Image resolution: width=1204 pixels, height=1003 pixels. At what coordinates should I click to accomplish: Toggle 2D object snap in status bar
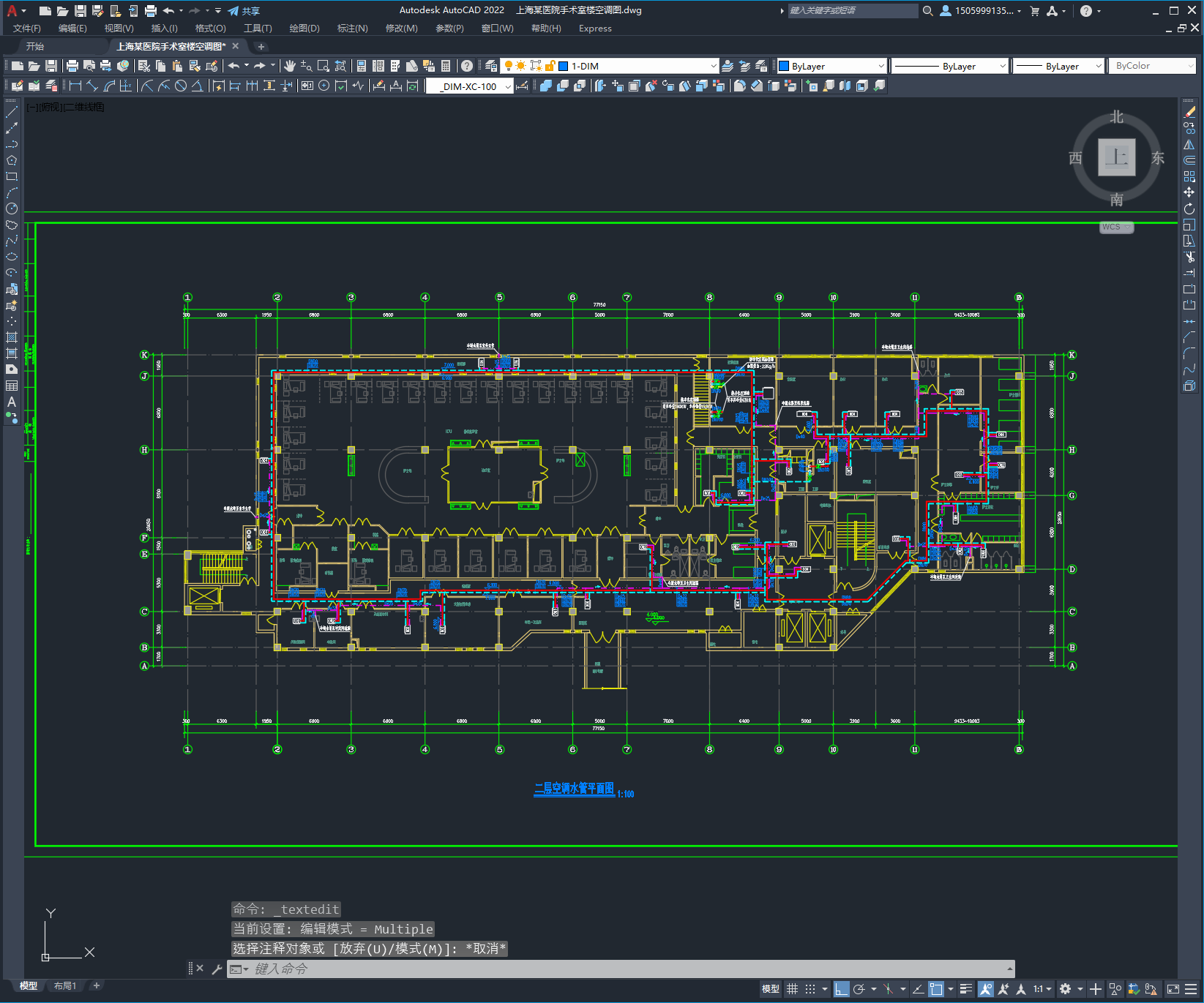936,989
